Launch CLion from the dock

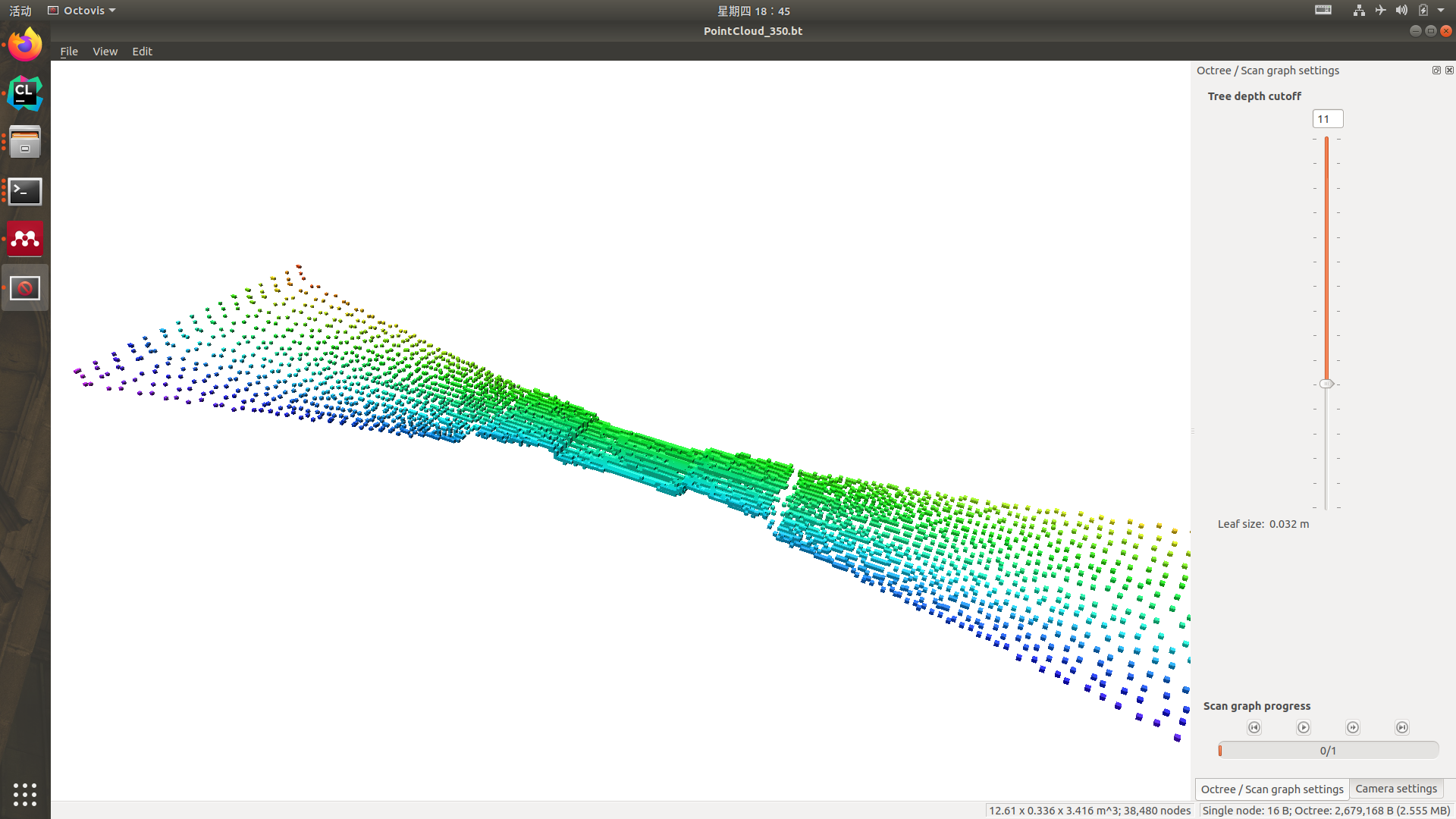tap(25, 94)
